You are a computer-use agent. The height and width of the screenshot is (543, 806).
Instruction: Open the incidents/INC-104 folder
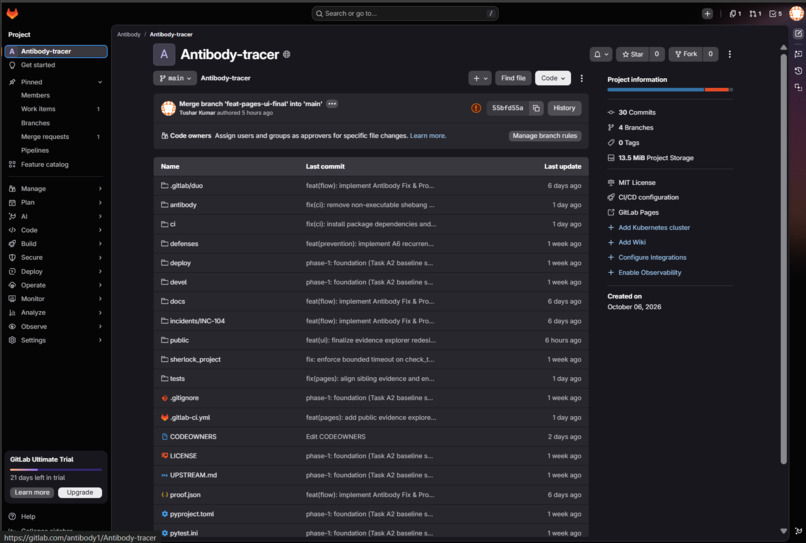point(197,321)
